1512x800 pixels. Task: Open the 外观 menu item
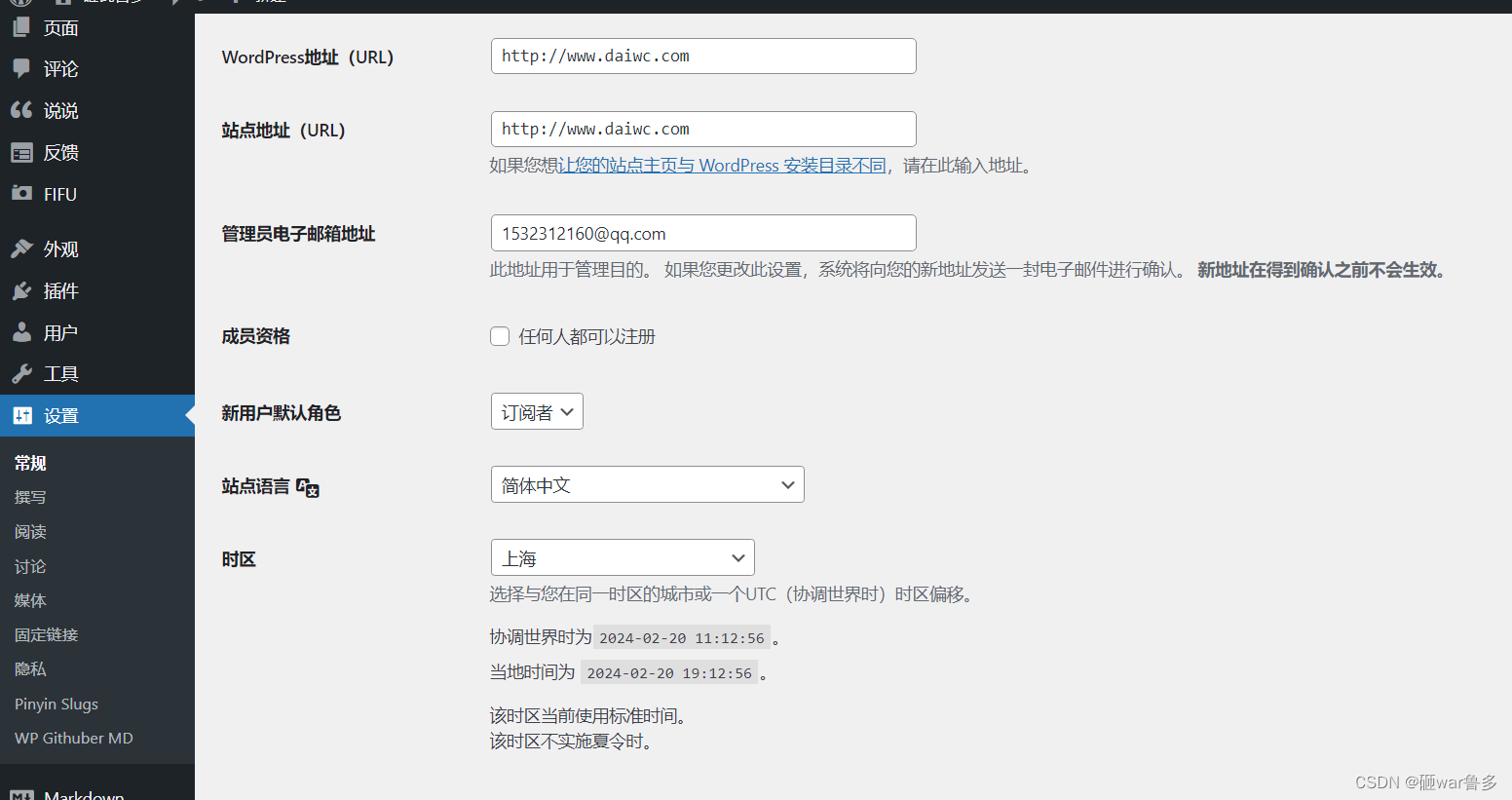[97, 248]
